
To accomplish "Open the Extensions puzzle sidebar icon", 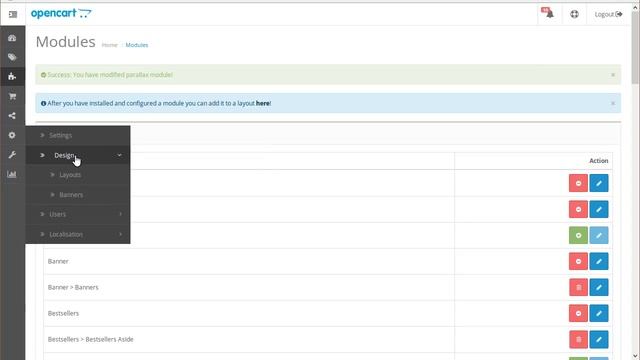I will click(x=12, y=76).
